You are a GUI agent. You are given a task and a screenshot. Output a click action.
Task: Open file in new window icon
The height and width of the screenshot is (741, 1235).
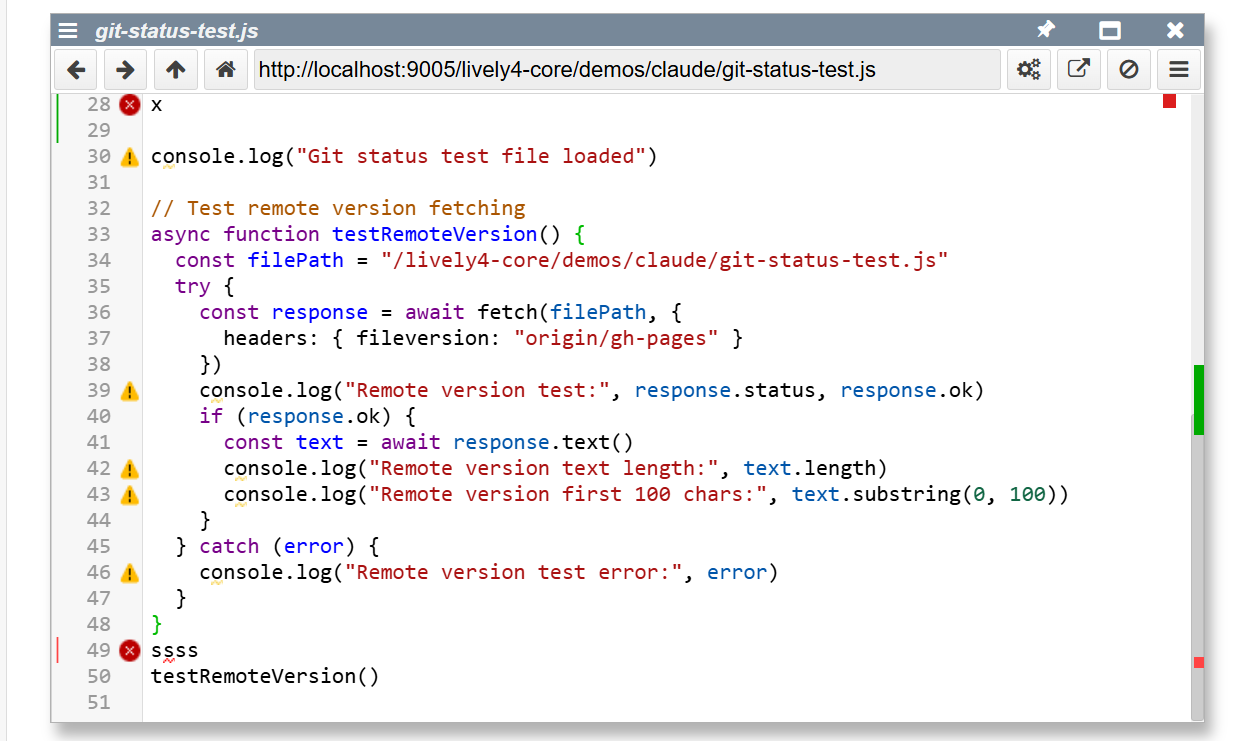point(1078,70)
